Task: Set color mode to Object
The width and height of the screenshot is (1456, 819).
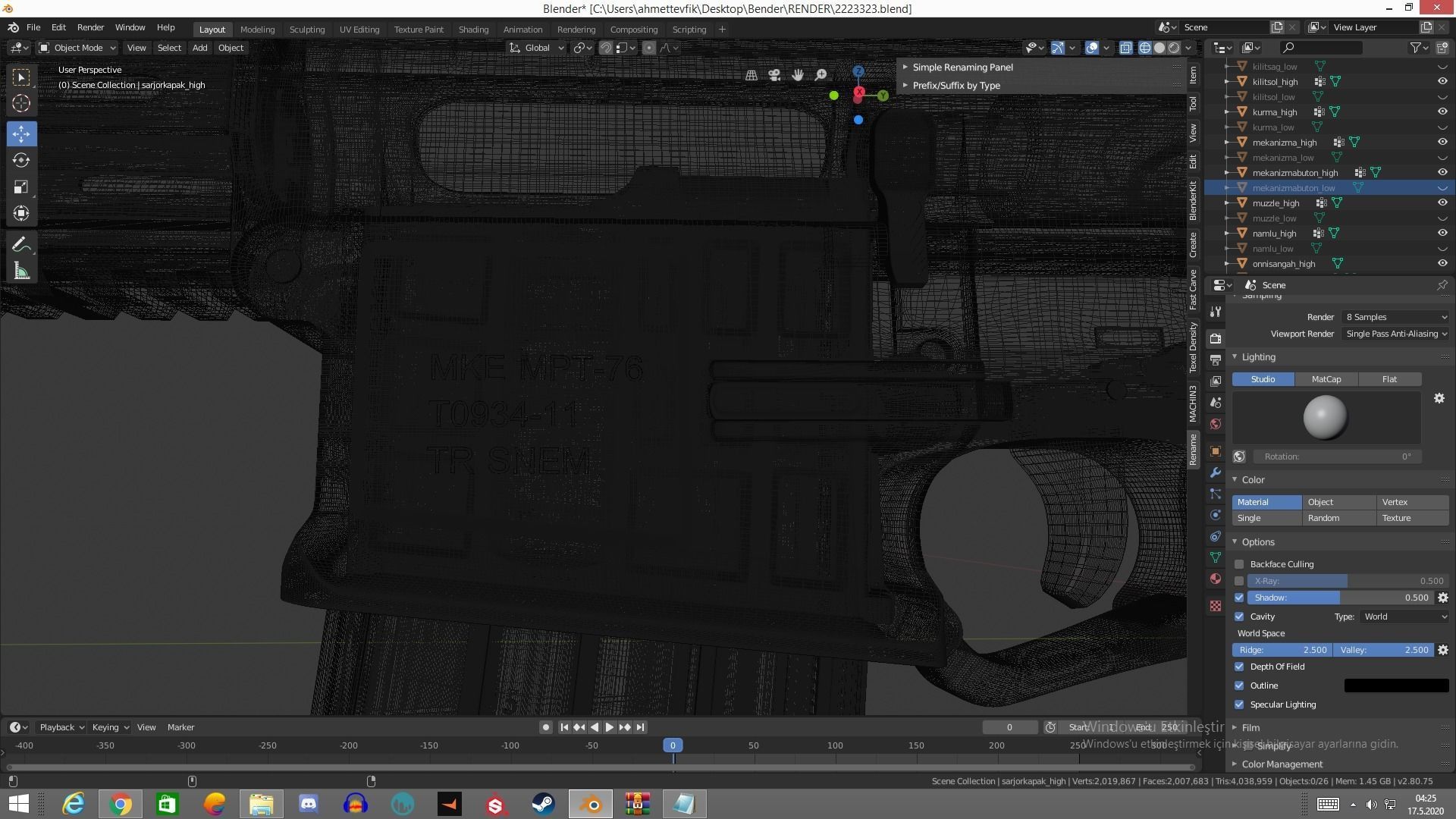Action: pyautogui.click(x=1339, y=502)
